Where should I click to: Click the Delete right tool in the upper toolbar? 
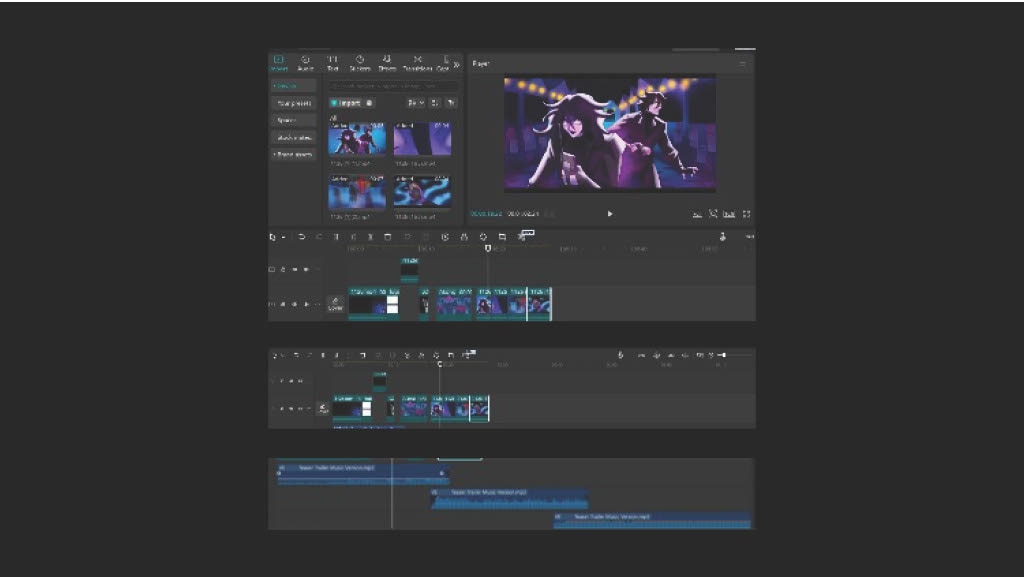pyautogui.click(x=370, y=237)
